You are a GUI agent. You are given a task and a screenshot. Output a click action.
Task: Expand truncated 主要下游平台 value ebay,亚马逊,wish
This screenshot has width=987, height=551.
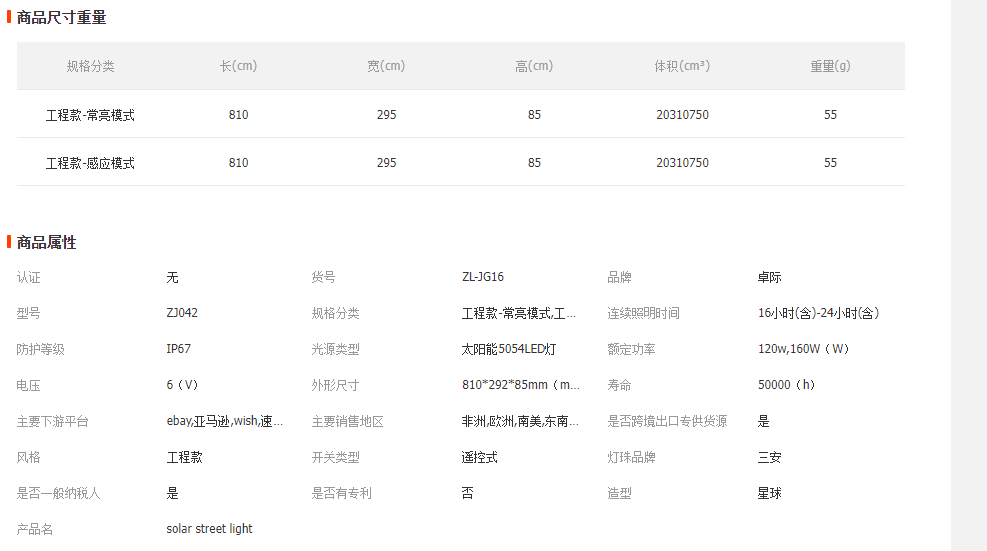click(224, 421)
